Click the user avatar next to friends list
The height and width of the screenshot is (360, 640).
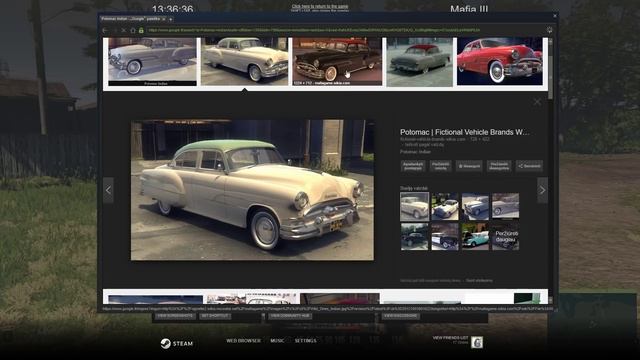[477, 342]
